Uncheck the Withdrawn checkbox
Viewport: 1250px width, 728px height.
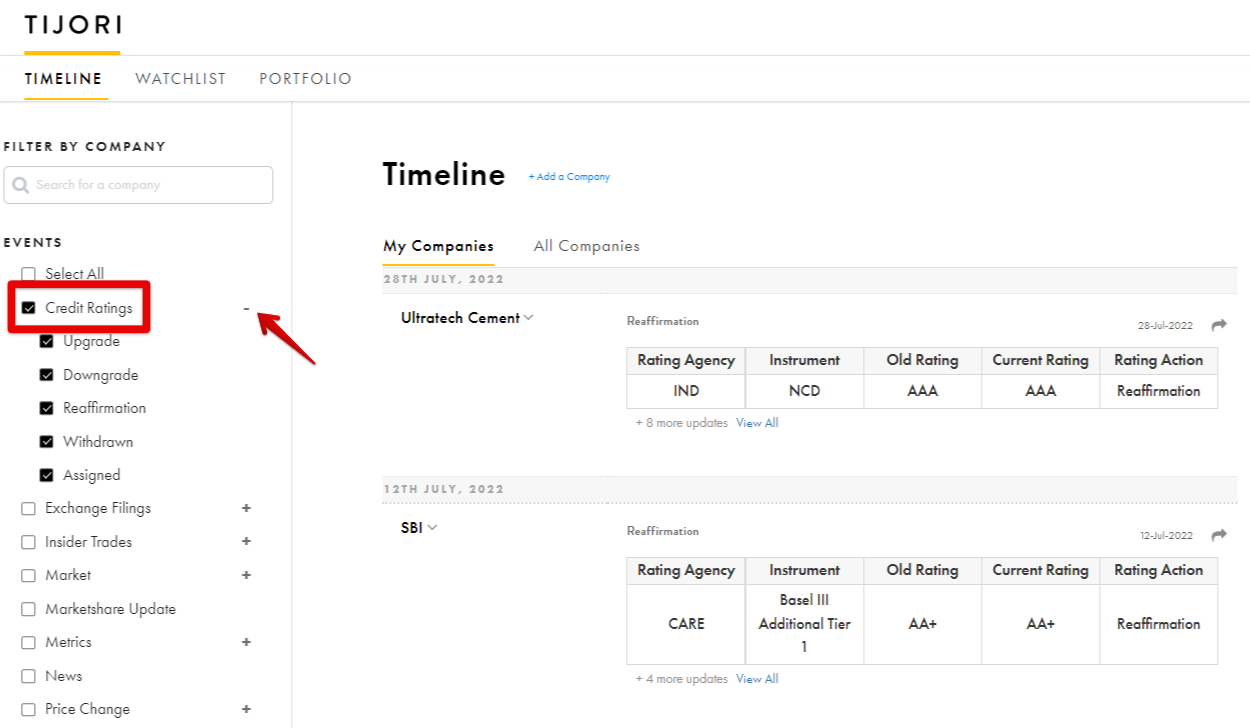[46, 442]
